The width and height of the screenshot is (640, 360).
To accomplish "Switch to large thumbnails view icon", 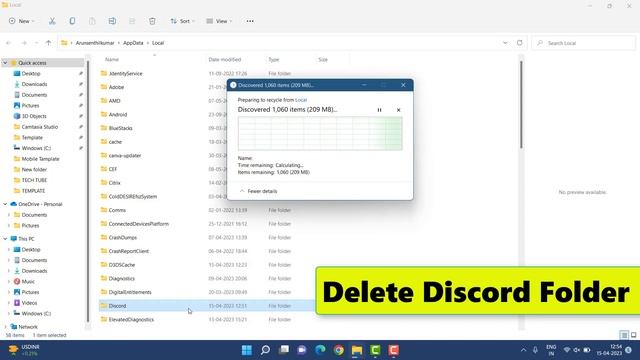I will (633, 335).
